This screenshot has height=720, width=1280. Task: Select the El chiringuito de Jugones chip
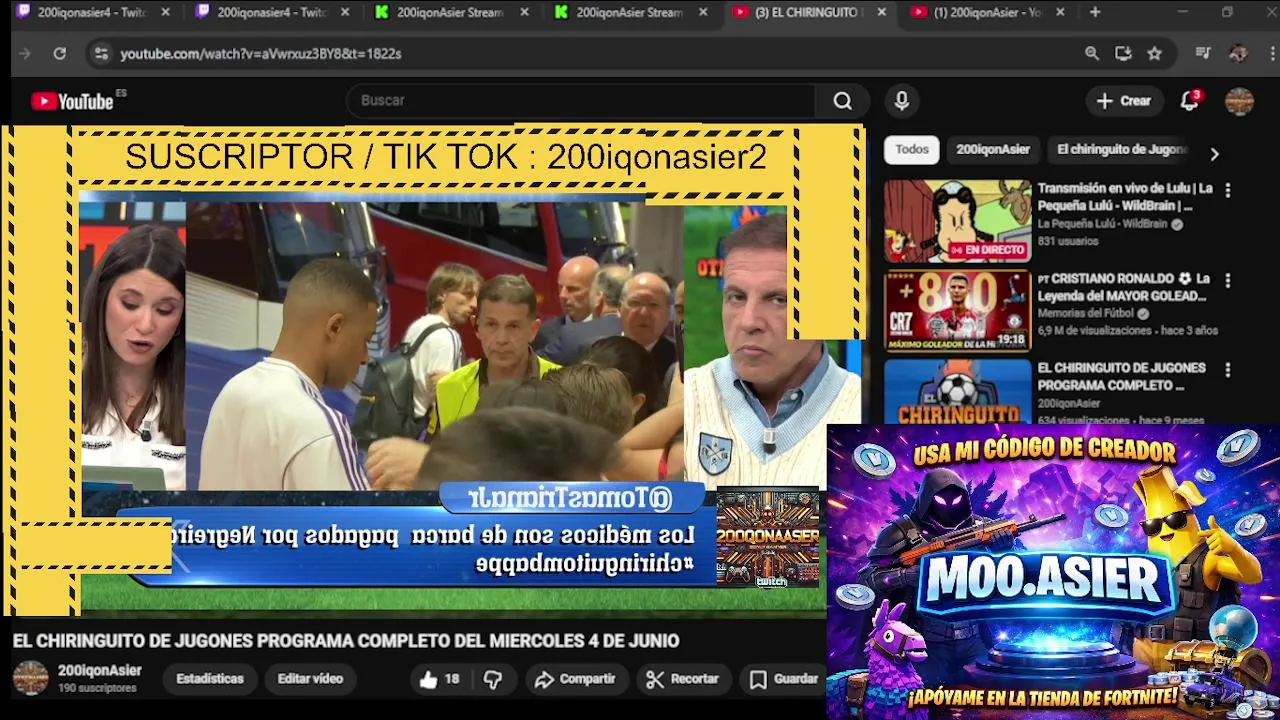pyautogui.click(x=1121, y=149)
